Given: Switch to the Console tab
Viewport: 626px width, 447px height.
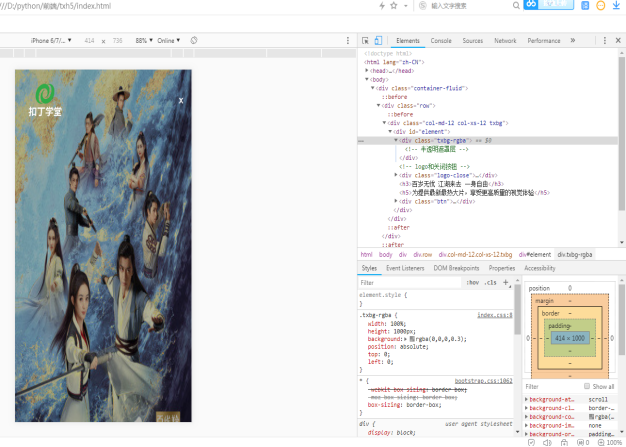Looking at the screenshot, I should pos(441,41).
